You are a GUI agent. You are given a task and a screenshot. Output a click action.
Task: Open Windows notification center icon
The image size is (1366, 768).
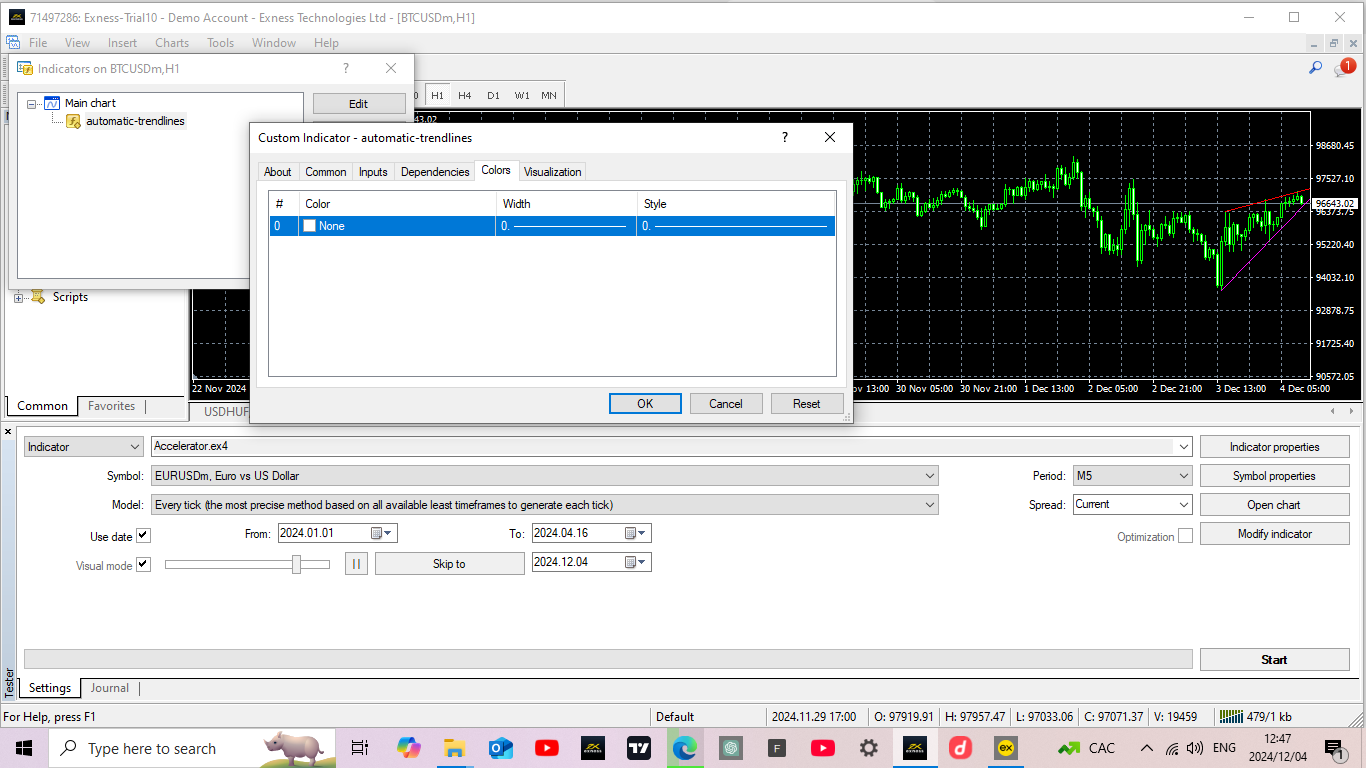coord(1333,748)
